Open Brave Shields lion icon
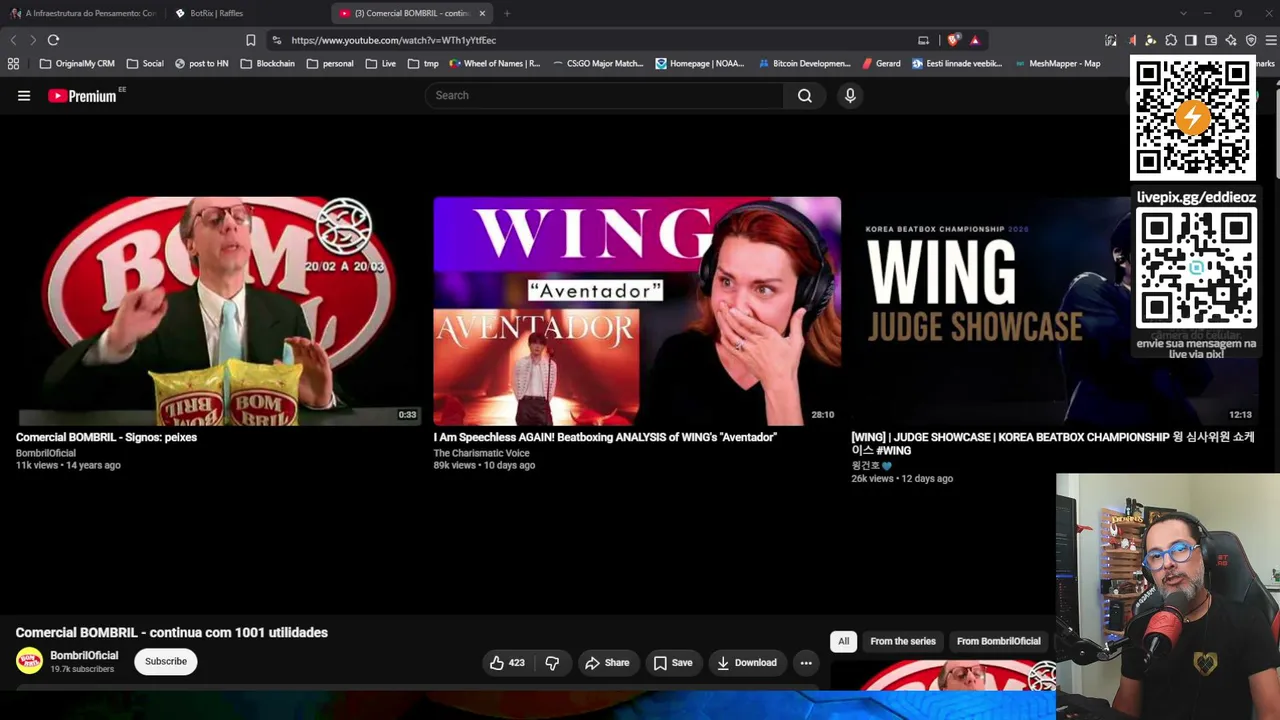 point(953,40)
